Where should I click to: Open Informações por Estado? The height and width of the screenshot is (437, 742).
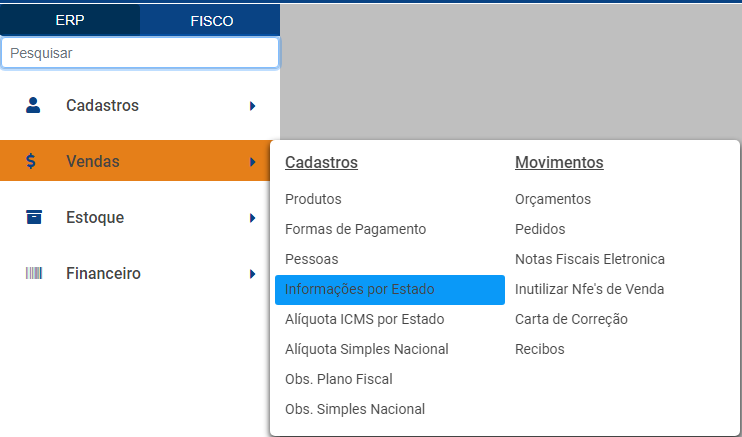click(359, 289)
